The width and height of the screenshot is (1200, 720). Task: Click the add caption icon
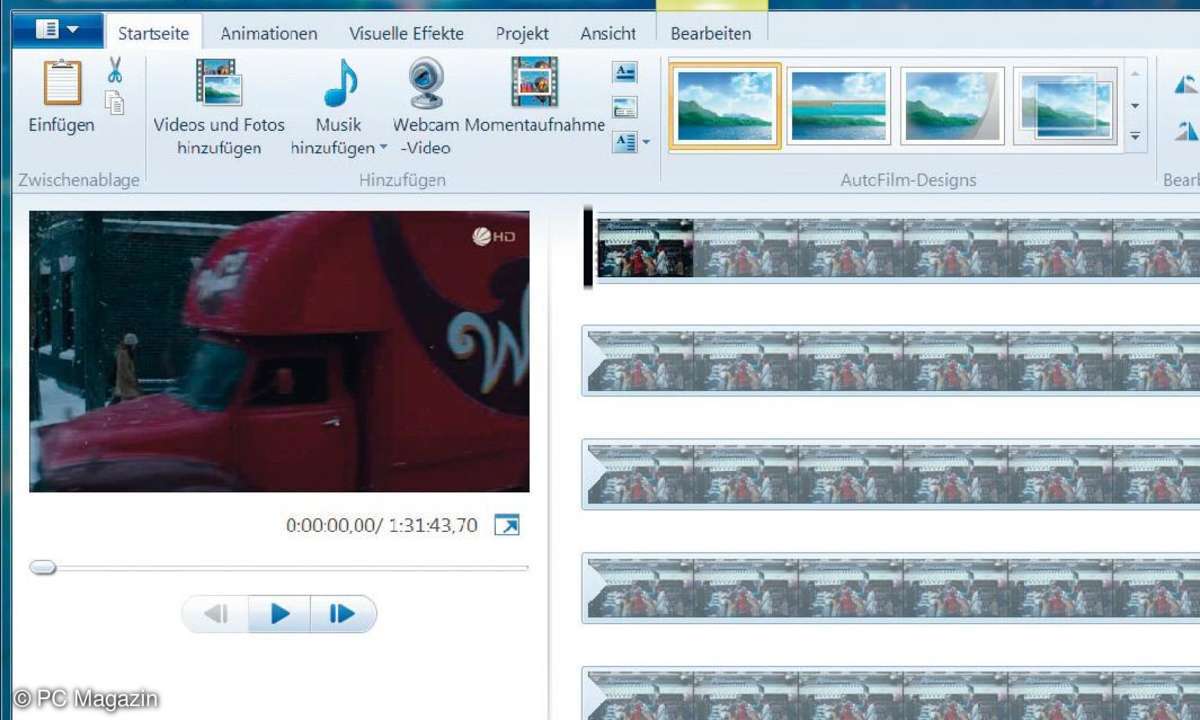tap(625, 107)
